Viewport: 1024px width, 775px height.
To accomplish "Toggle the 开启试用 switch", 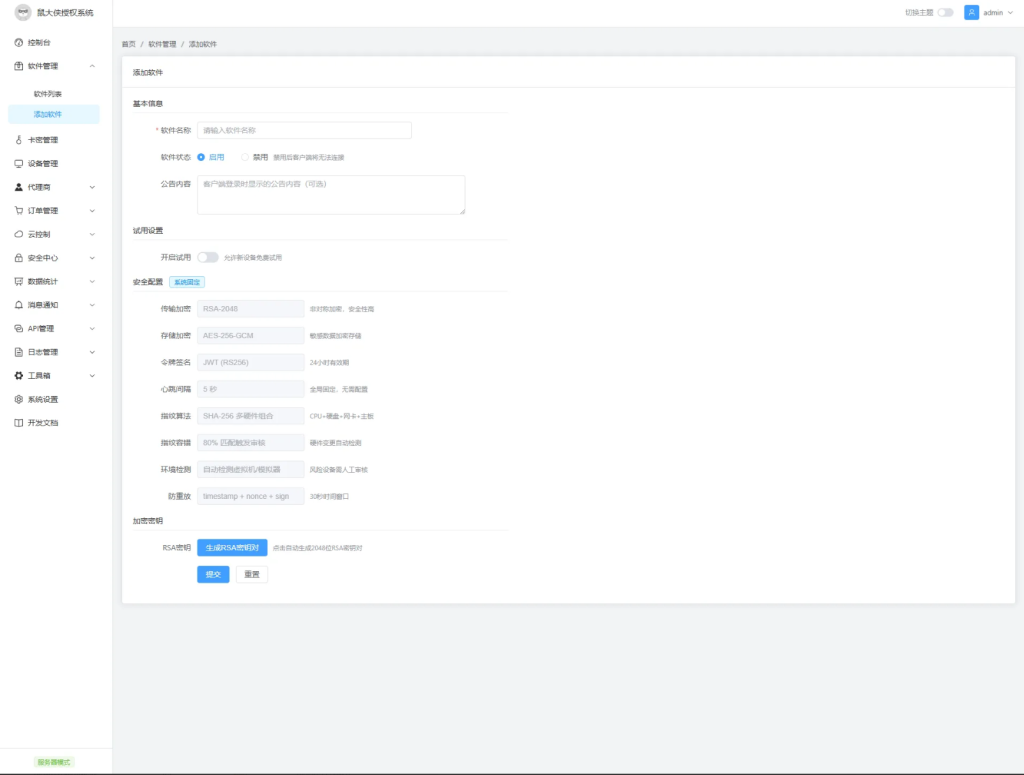I will pyautogui.click(x=207, y=257).
